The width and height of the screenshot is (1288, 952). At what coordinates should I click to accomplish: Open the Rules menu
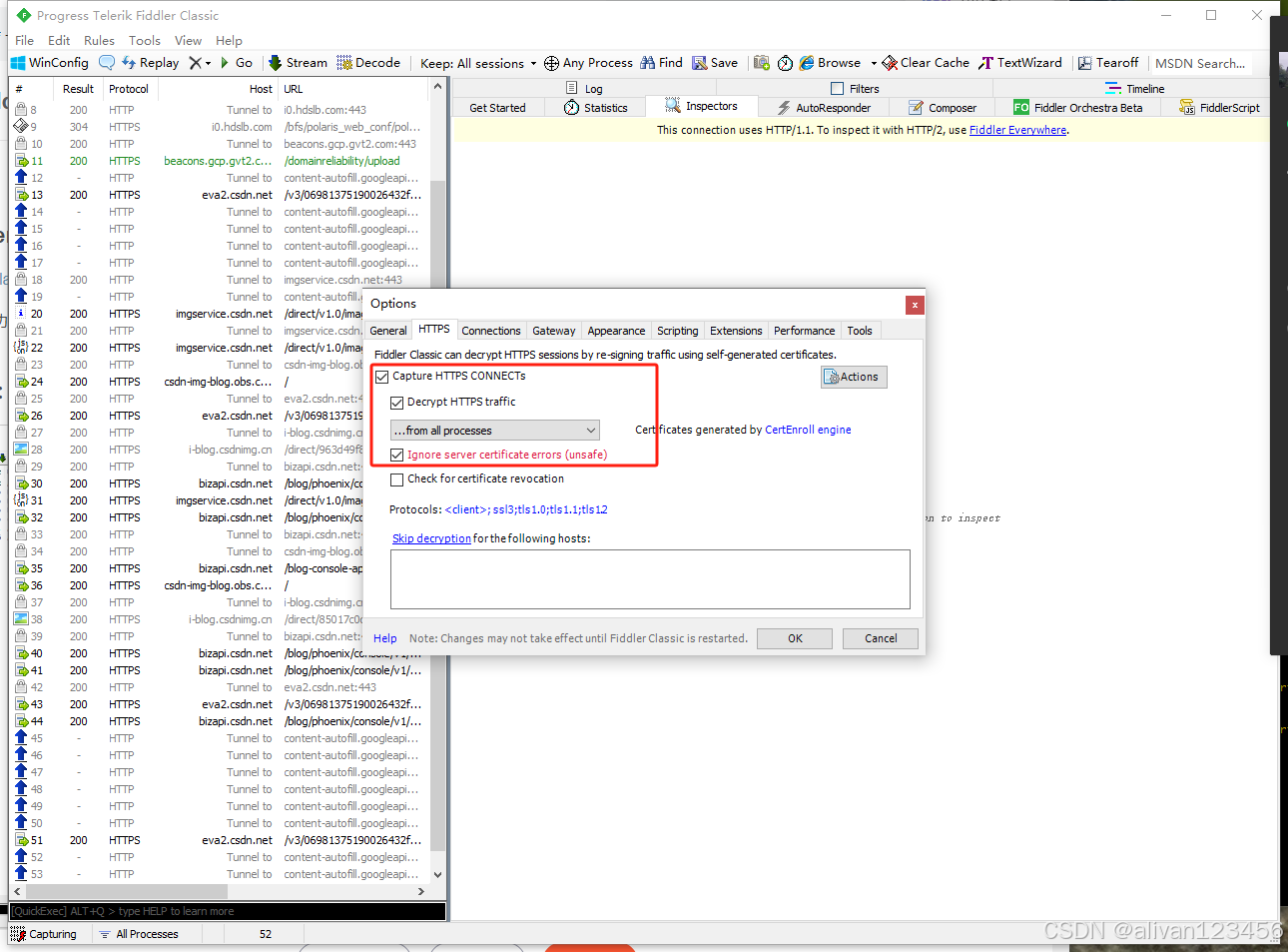tap(99, 41)
